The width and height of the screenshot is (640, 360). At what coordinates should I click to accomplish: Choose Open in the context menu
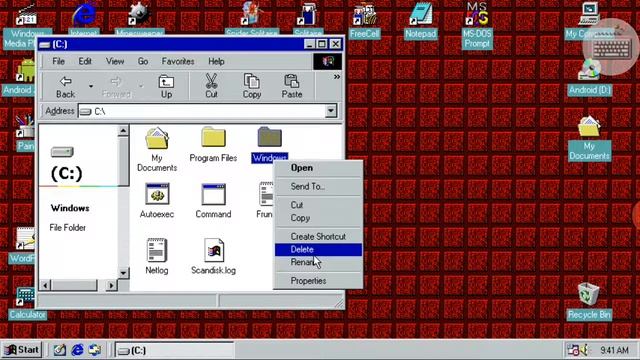[318, 168]
